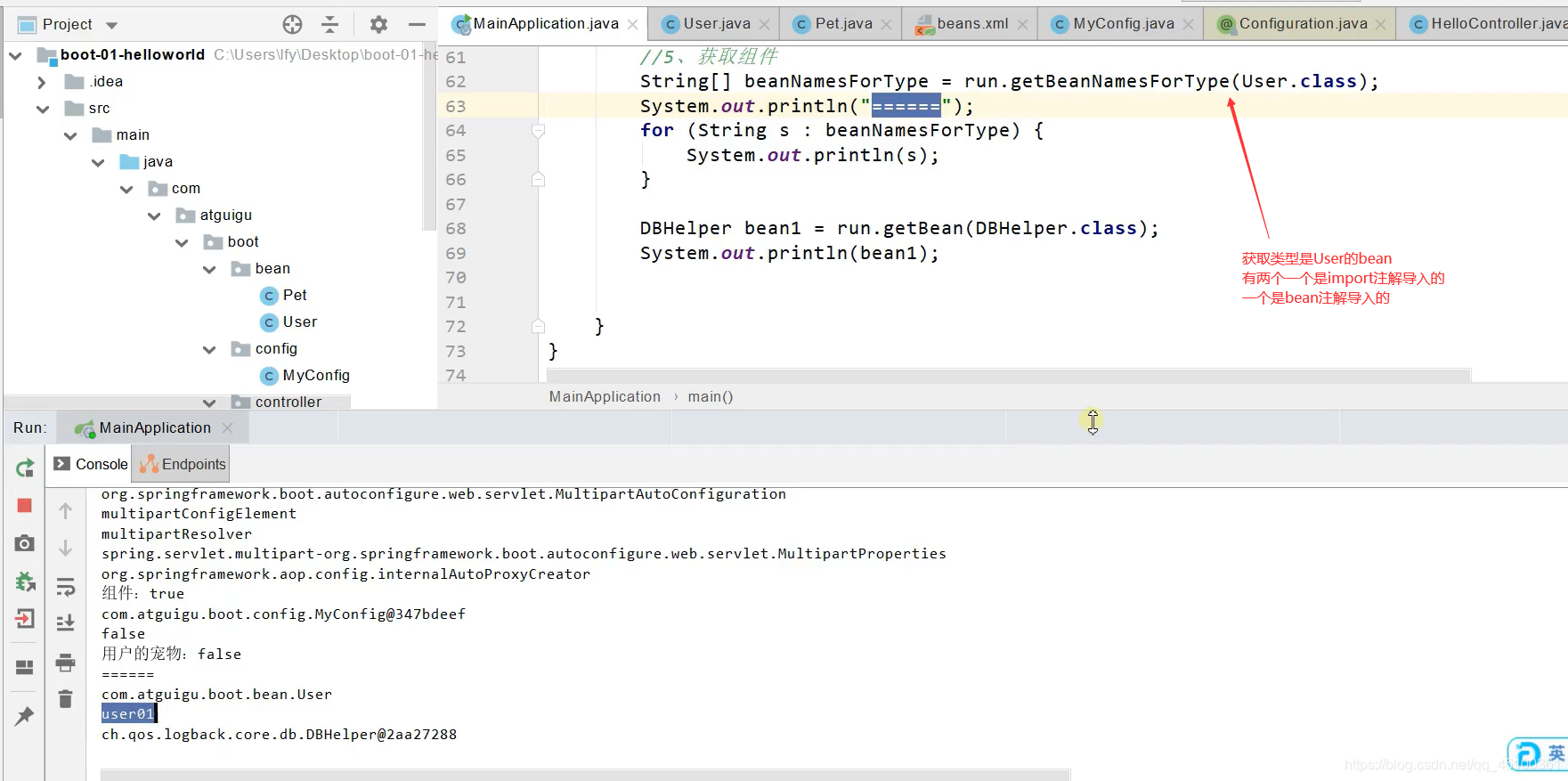Close the Configuration.java tab
Screen dimensions: 1568x781
tap(1380, 25)
